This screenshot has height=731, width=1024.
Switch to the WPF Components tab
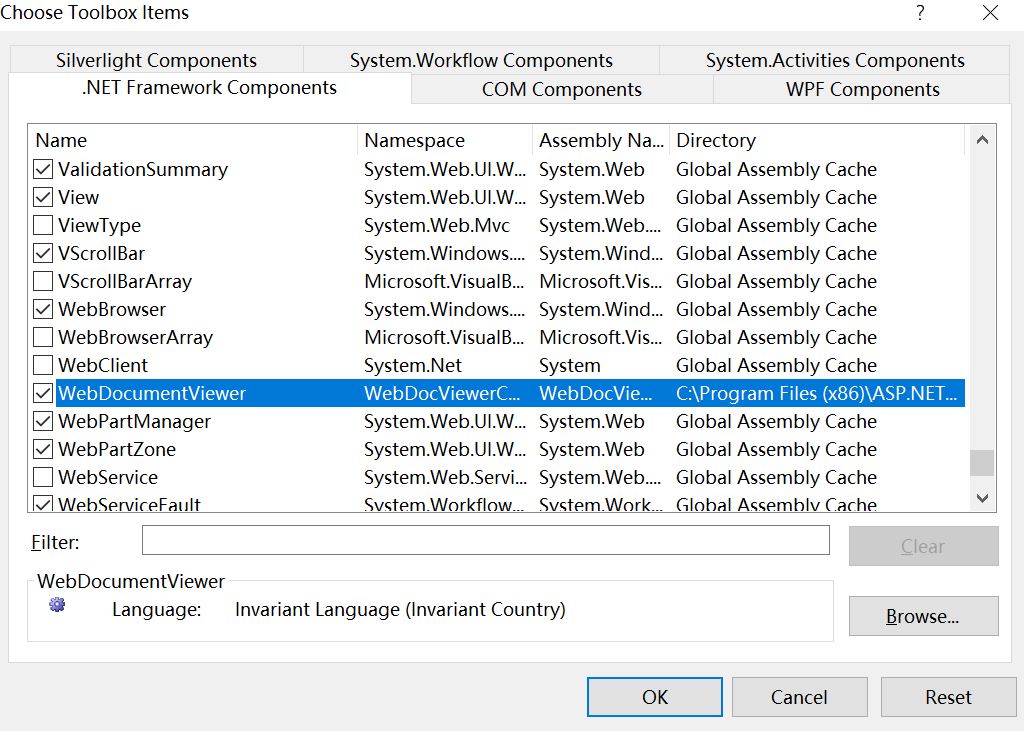[x=862, y=89]
